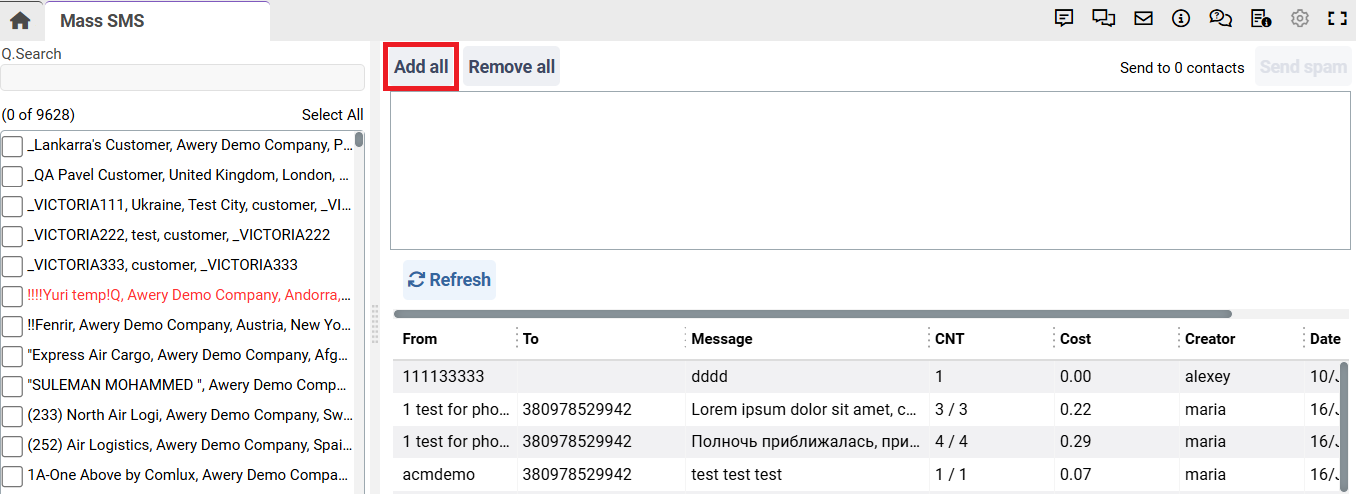Focus the Q.Search input field
The image size is (1356, 494).
[x=182, y=78]
